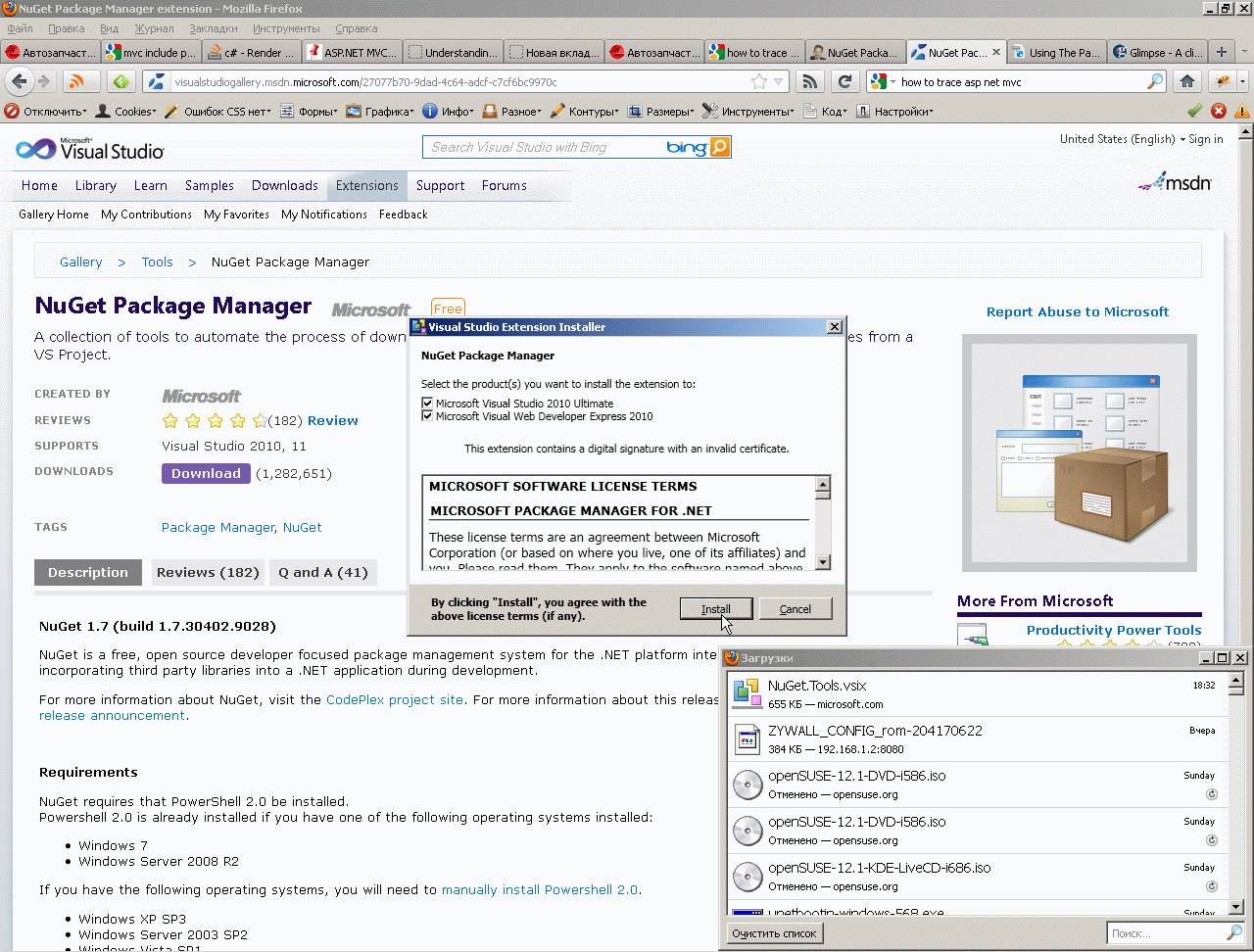The height and width of the screenshot is (952, 1254).
Task: Open the Файл menu
Action: [x=20, y=29]
